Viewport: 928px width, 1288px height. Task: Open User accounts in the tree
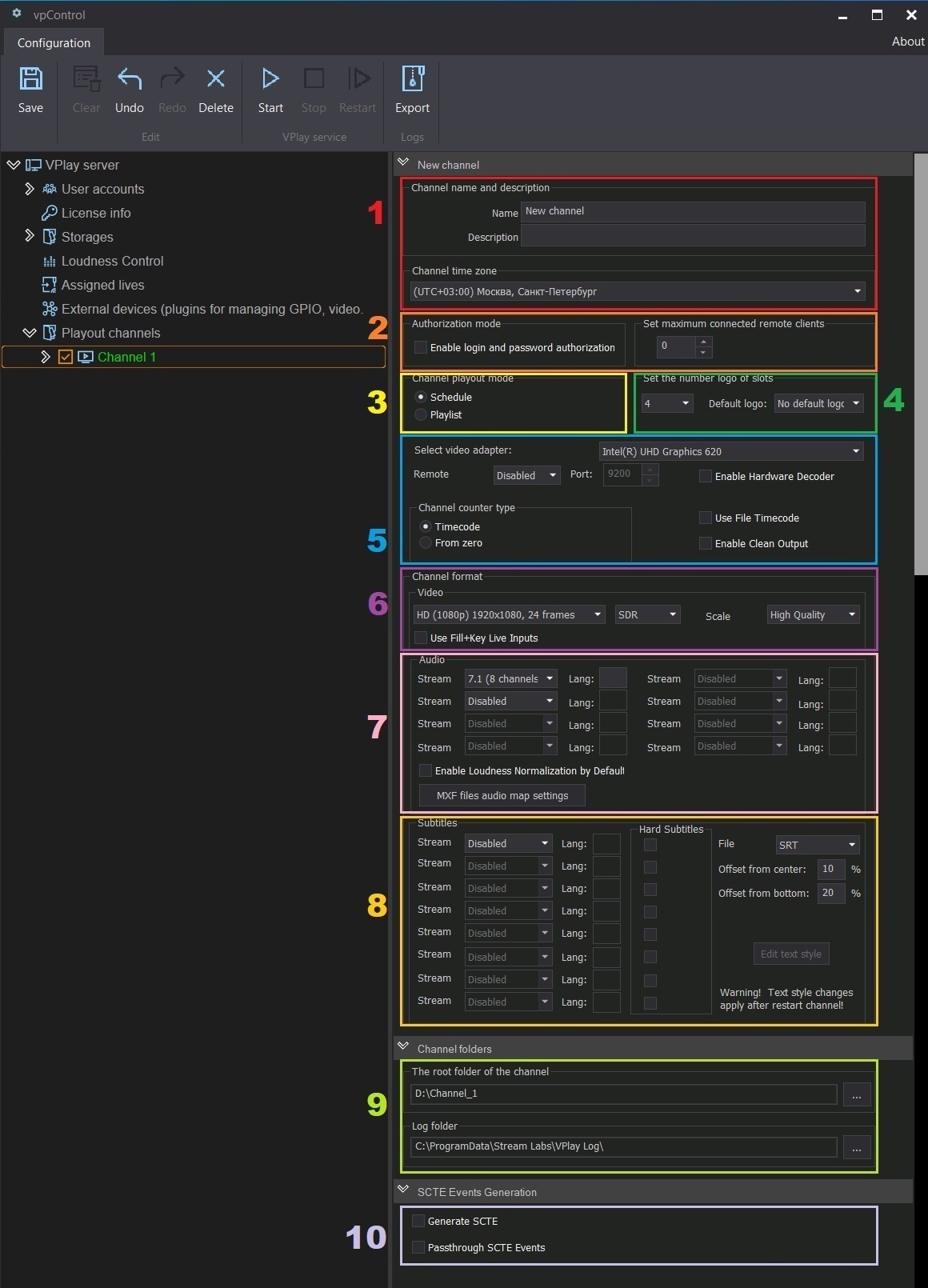(x=102, y=189)
